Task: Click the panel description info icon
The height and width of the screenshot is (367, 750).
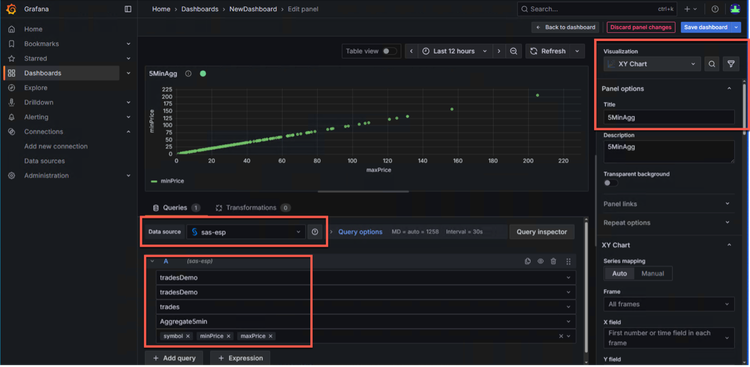Action: tap(188, 74)
